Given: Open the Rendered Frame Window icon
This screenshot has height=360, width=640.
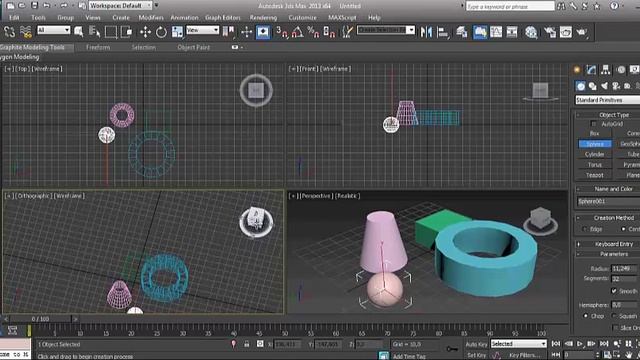Looking at the screenshot, I should (566, 32).
